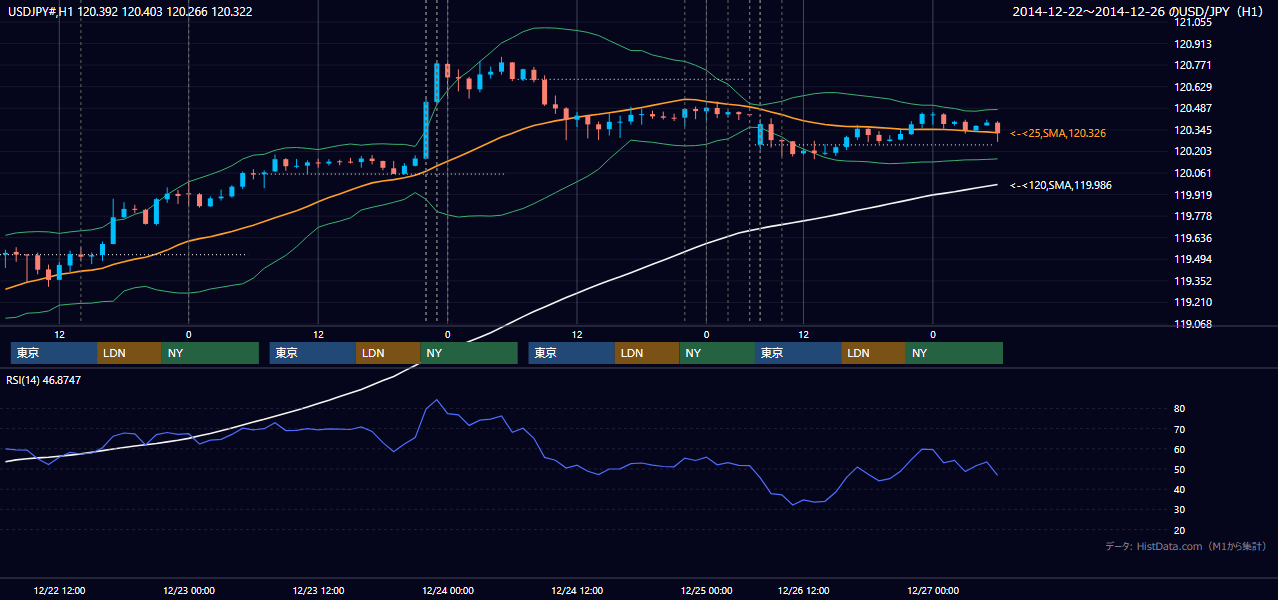Click price axis value 119.210
The width and height of the screenshot is (1278, 600).
[x=1194, y=302]
